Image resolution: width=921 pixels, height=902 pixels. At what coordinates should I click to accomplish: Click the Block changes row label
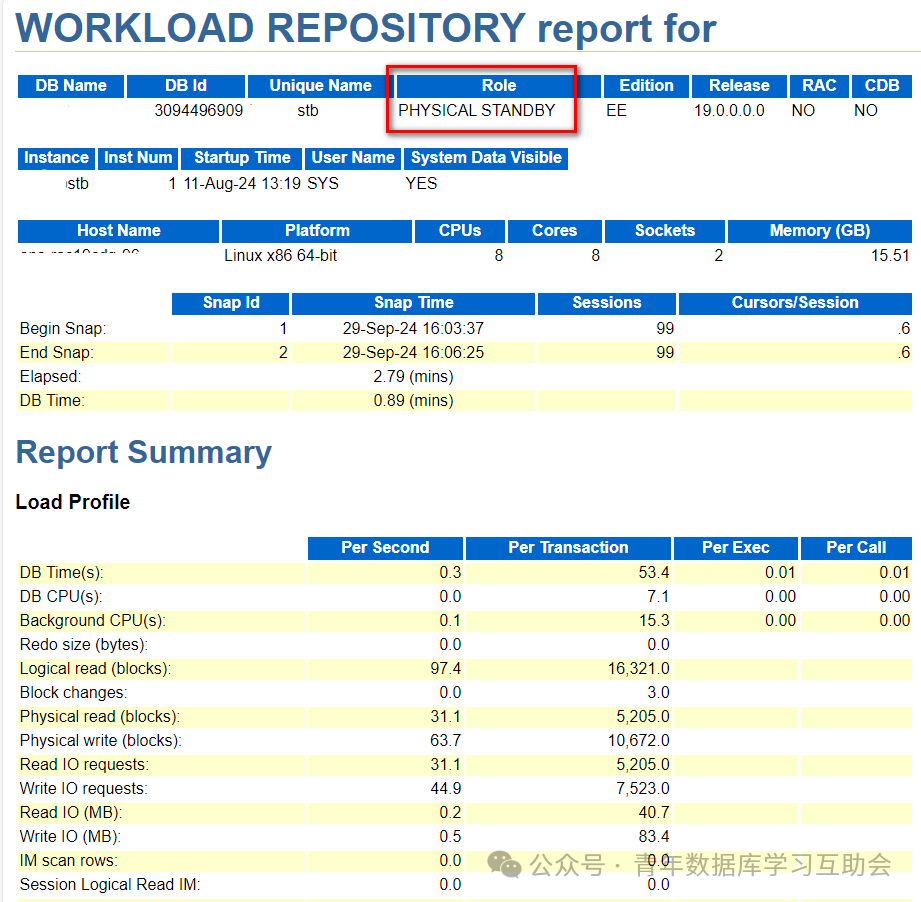coord(73,693)
